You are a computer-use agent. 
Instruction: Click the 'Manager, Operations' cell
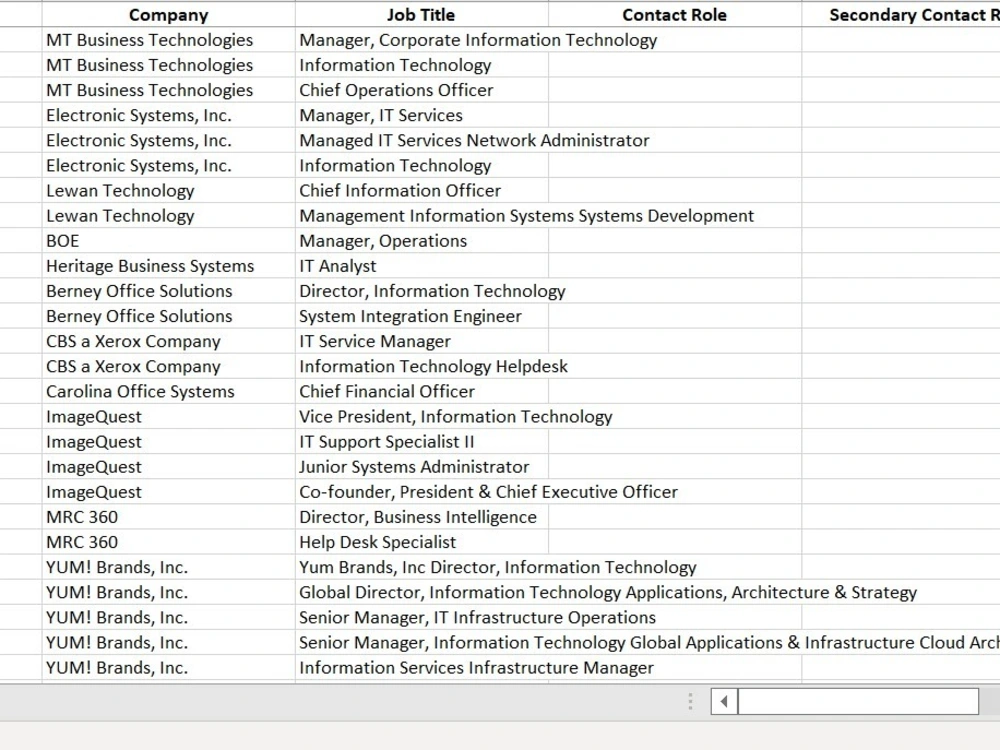click(x=421, y=241)
